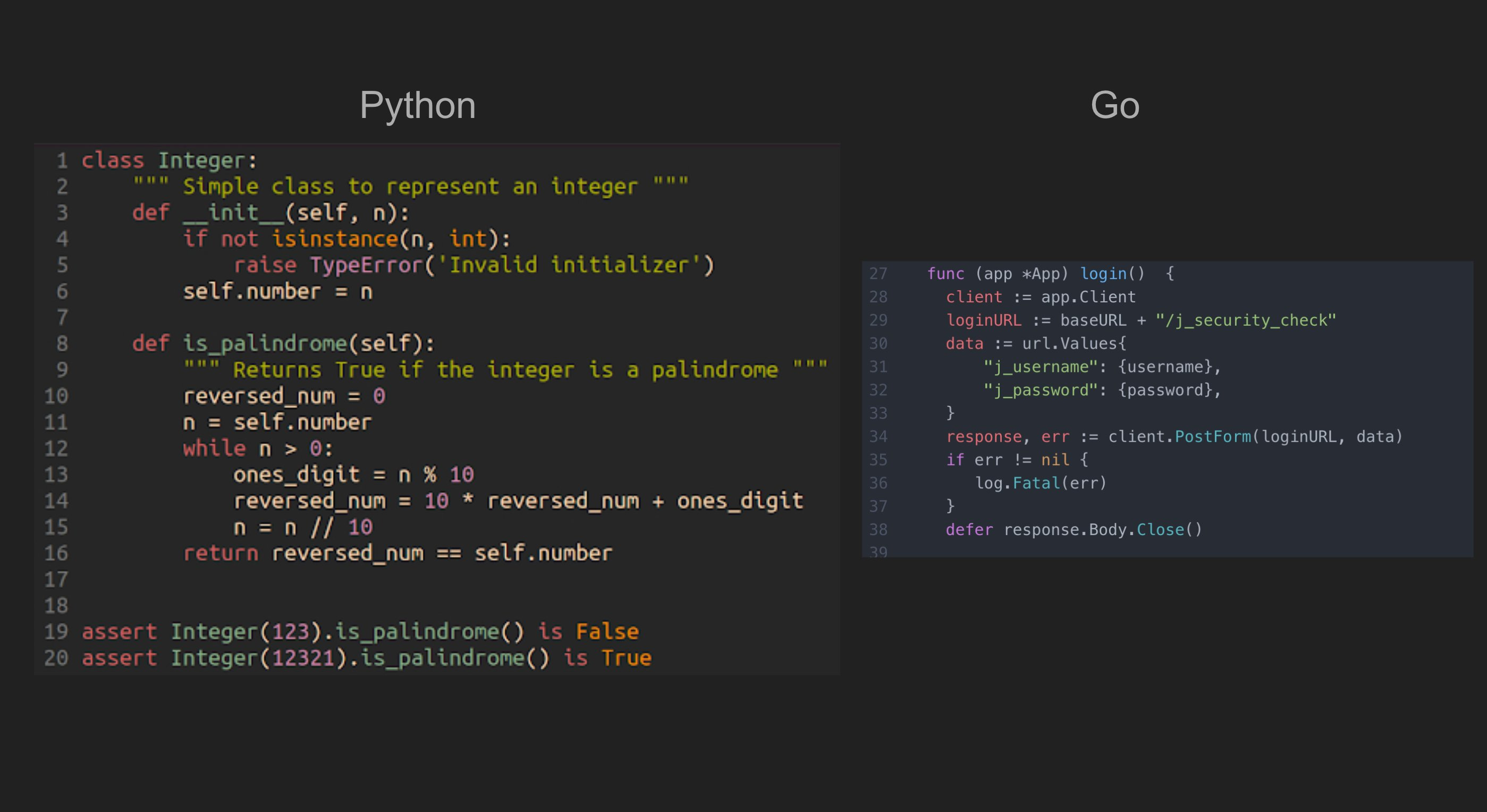Screen dimensions: 1487x812
Task: Click the defer keyword on line 38
Action: pos(969,530)
